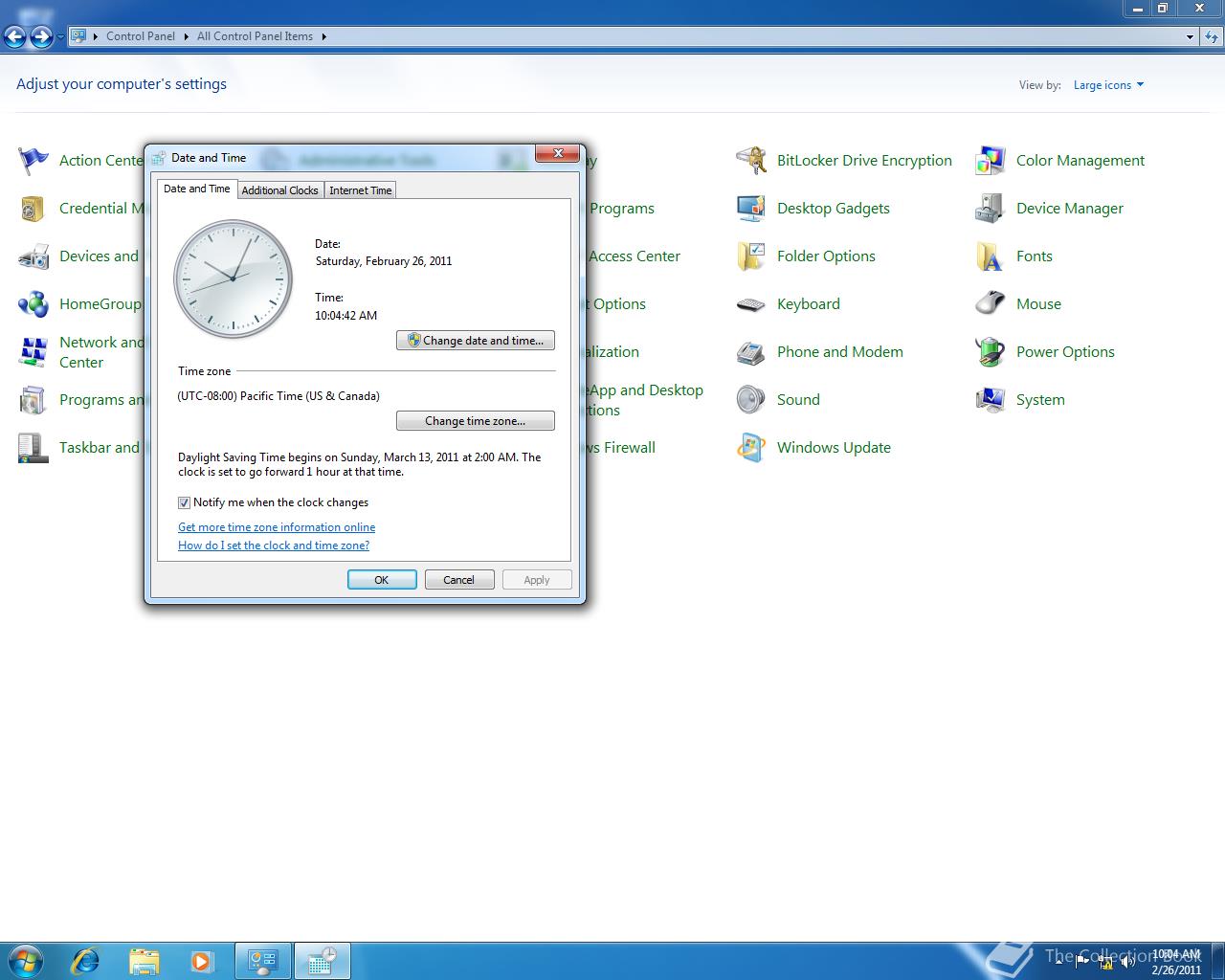This screenshot has height=980, width=1225.
Task: Select the Control Panel taskbar button
Action: 263,960
